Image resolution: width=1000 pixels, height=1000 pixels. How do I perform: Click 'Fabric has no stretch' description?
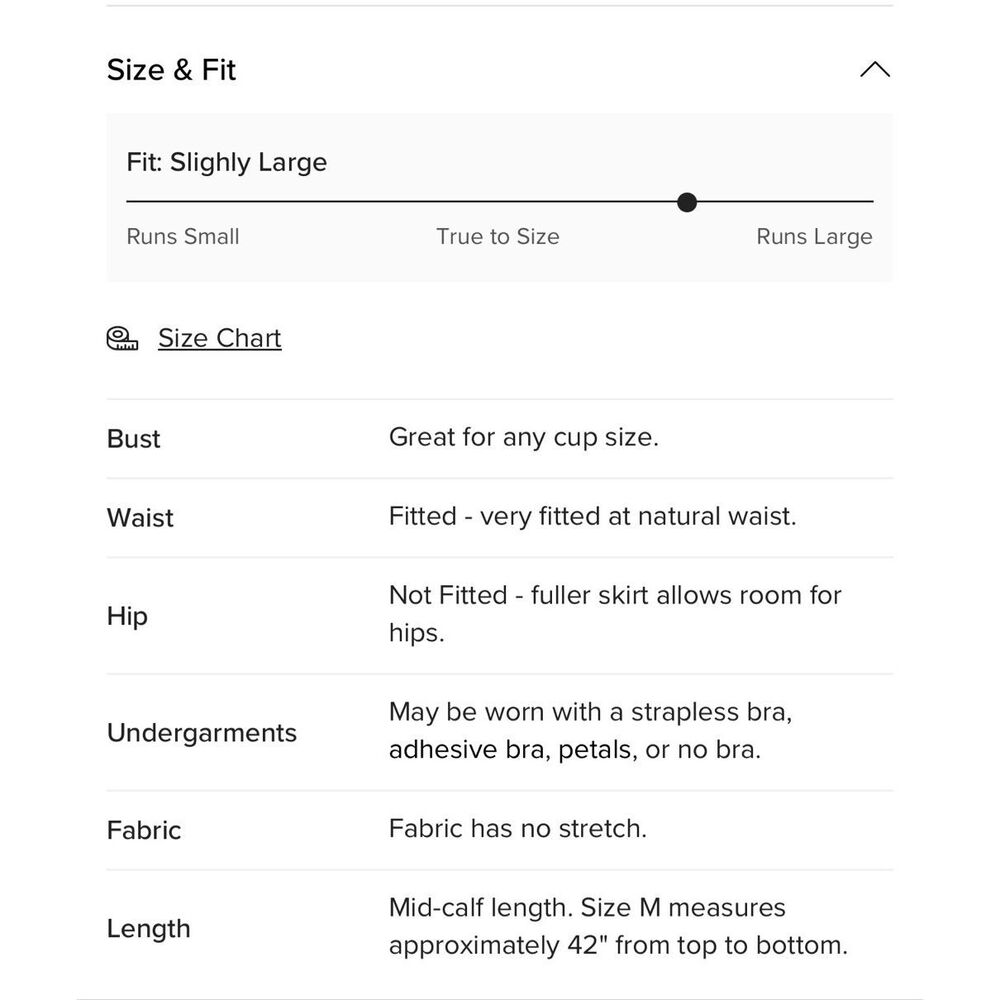point(518,828)
